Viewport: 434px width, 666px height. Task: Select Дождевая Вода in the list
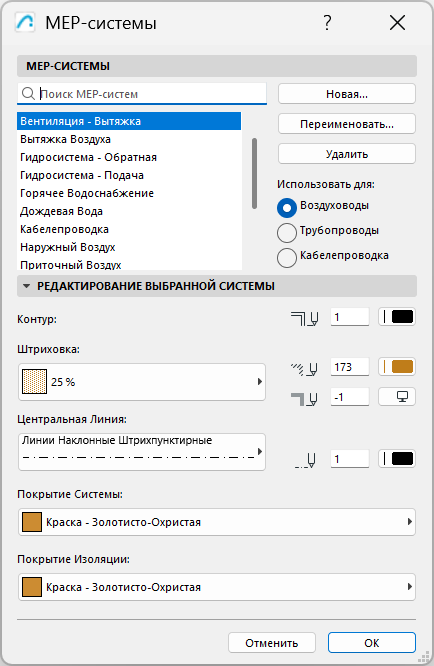point(129,211)
